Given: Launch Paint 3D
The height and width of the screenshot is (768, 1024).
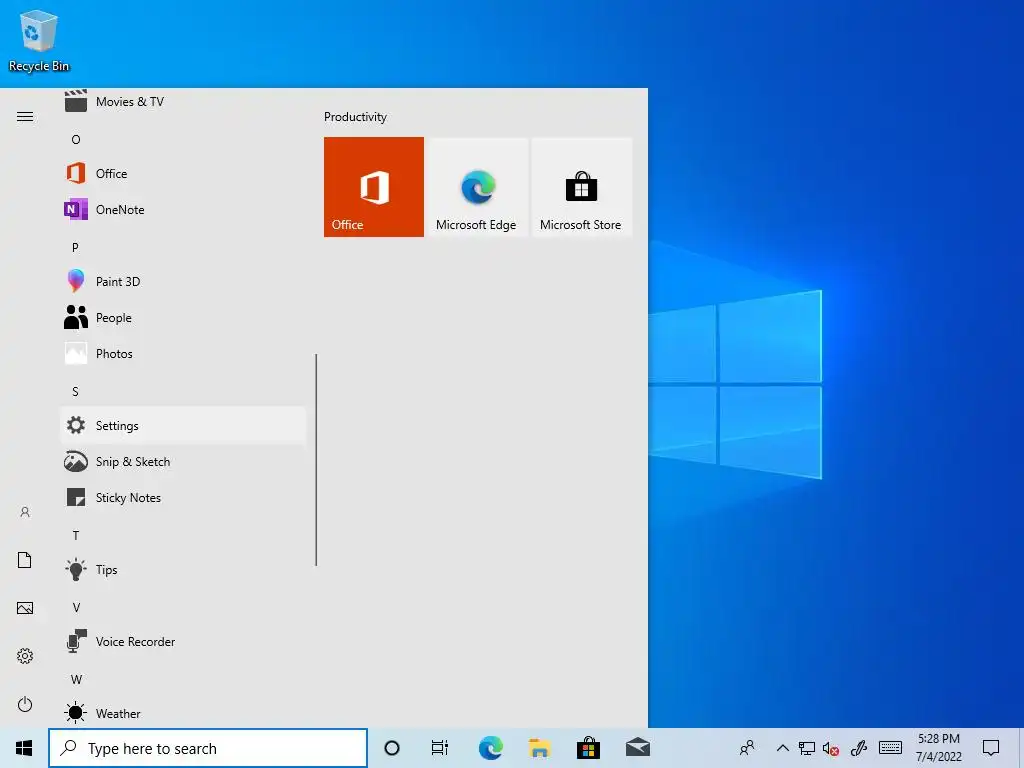Looking at the screenshot, I should [x=183, y=281].
